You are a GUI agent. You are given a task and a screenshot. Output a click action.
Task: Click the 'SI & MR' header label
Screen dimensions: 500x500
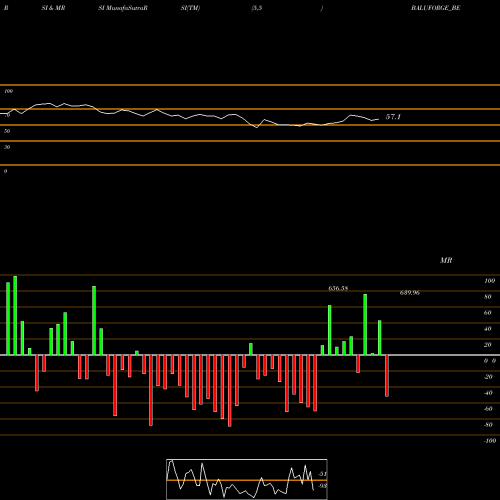point(53,8)
